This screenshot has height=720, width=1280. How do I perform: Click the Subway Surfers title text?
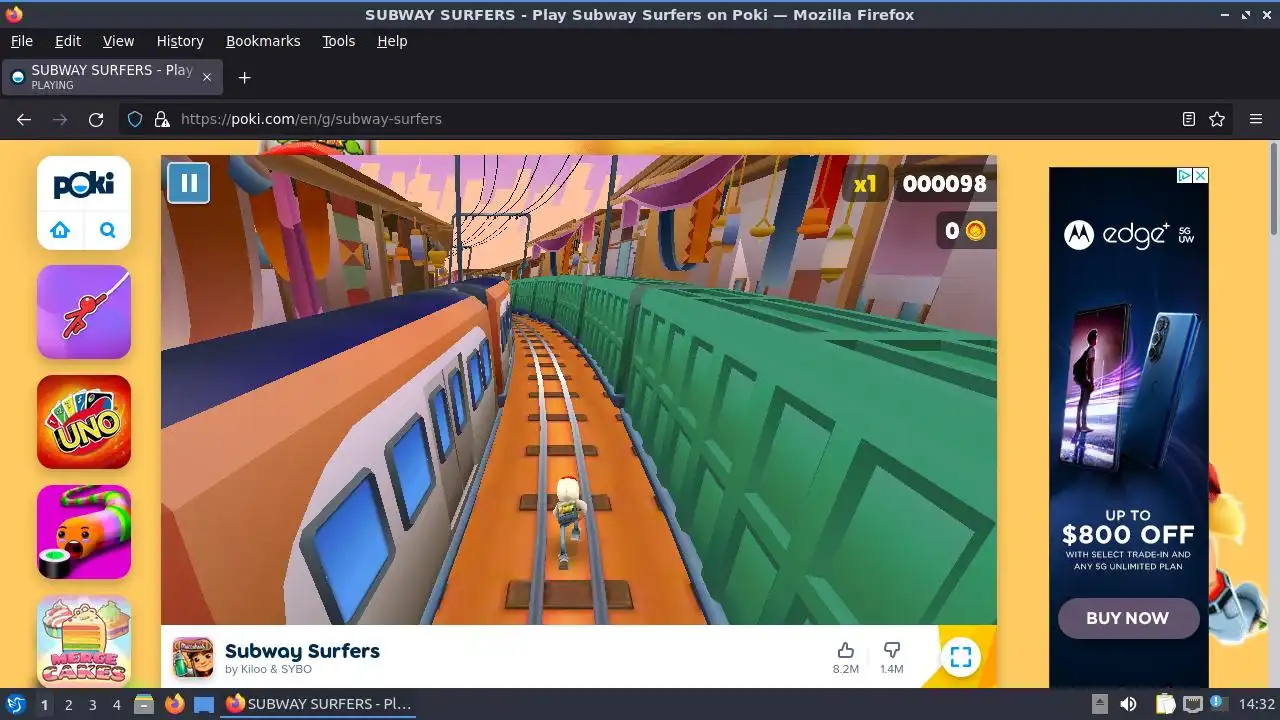pos(302,651)
